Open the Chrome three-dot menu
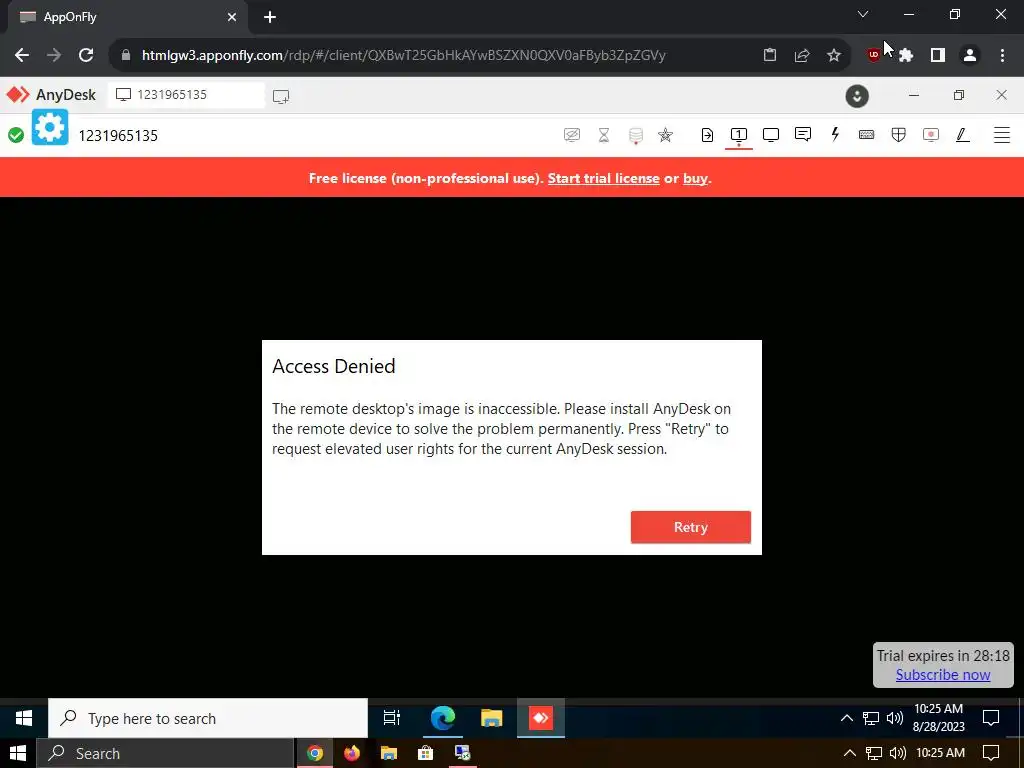 tap(1002, 56)
